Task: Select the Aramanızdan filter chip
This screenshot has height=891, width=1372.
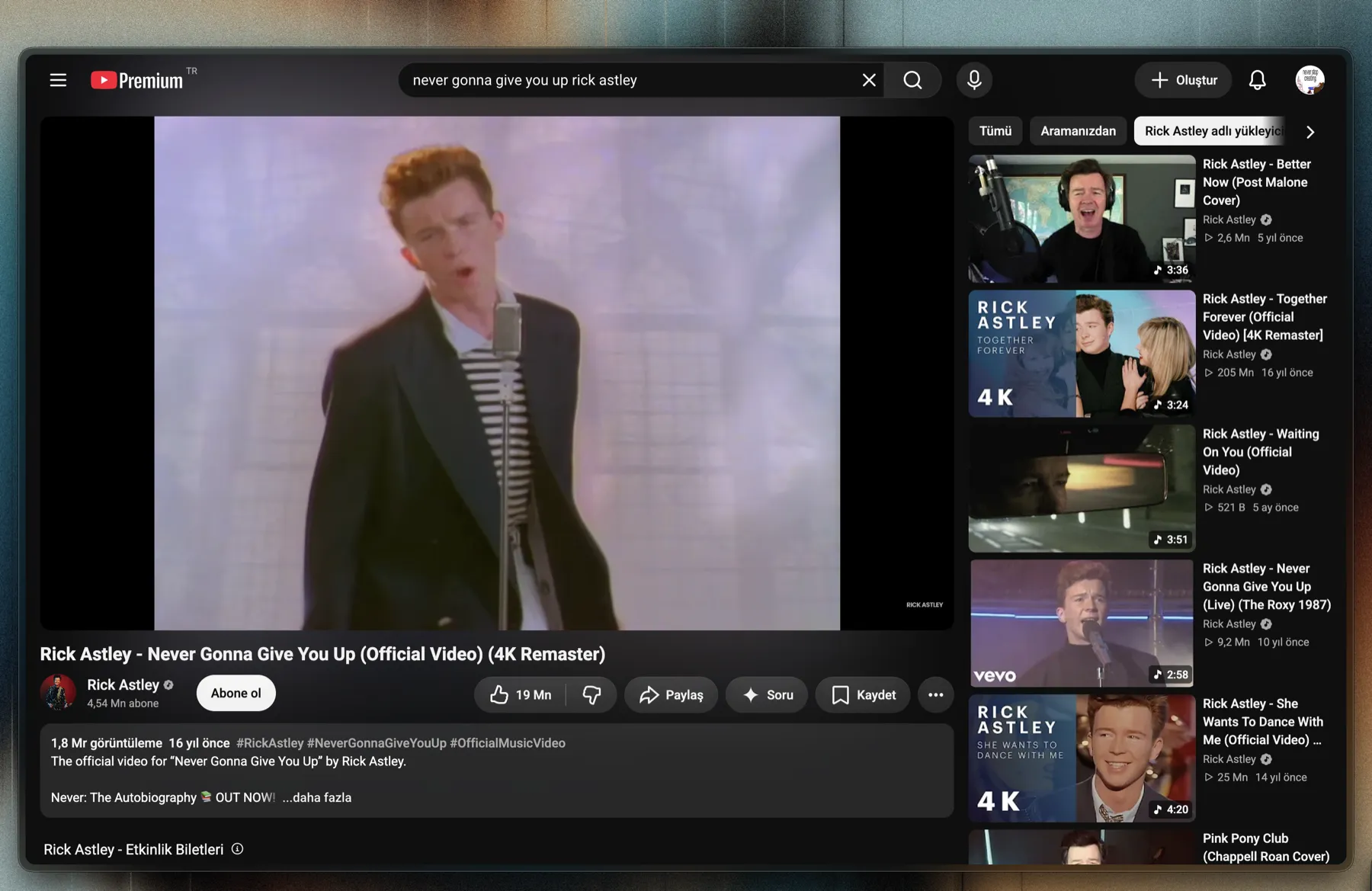Action: point(1078,131)
